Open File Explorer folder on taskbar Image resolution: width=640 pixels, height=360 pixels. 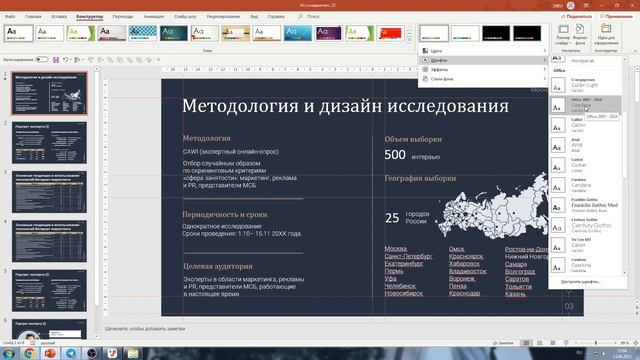[x=133, y=353]
